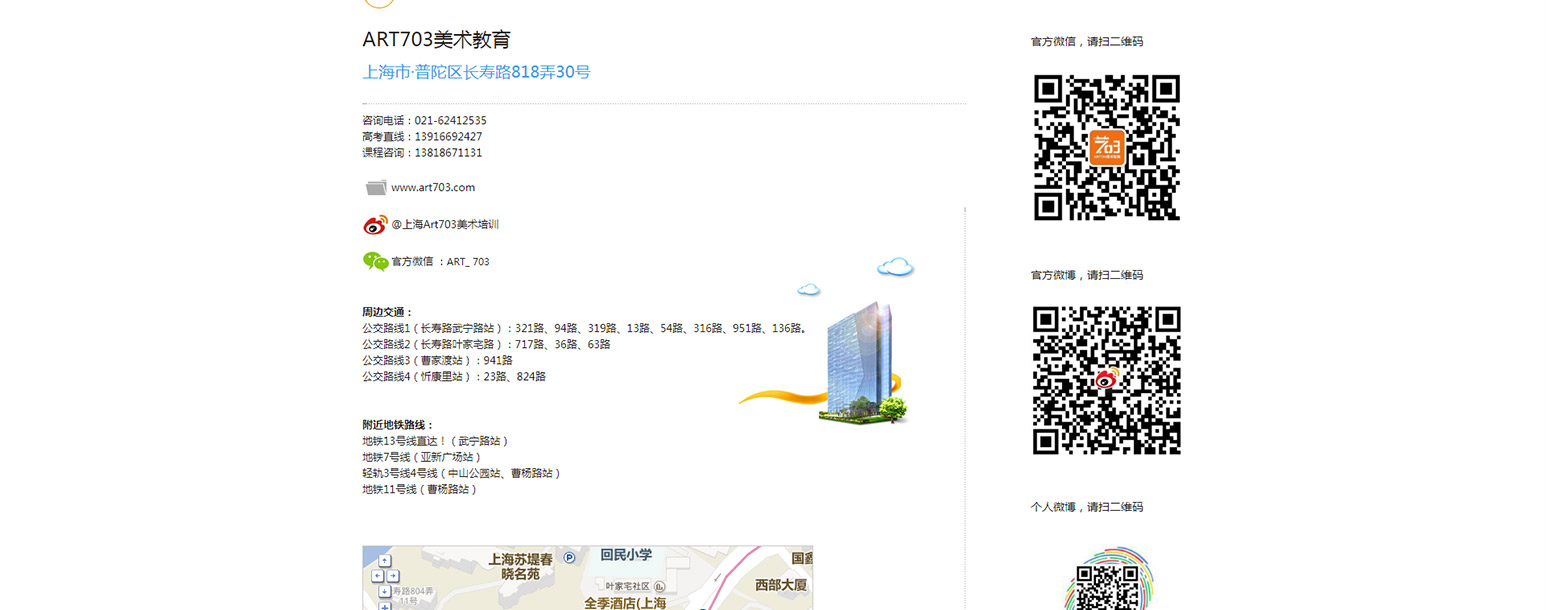This screenshot has height=610, width=1546.
Task: Click the Weibo logo icon beside @上海Art703美术培训
Action: click(x=375, y=225)
